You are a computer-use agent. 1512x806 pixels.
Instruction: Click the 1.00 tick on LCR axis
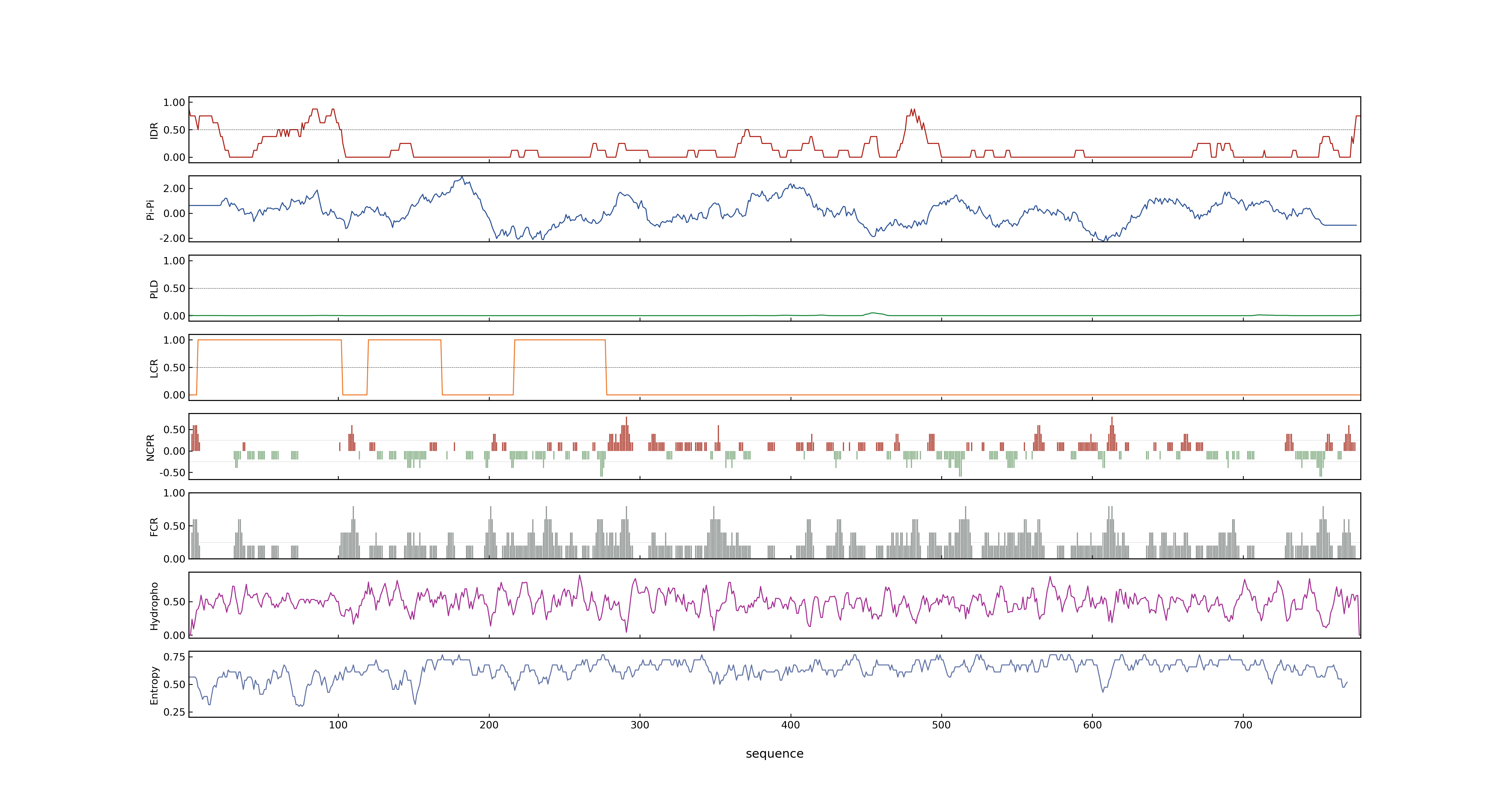pos(174,340)
